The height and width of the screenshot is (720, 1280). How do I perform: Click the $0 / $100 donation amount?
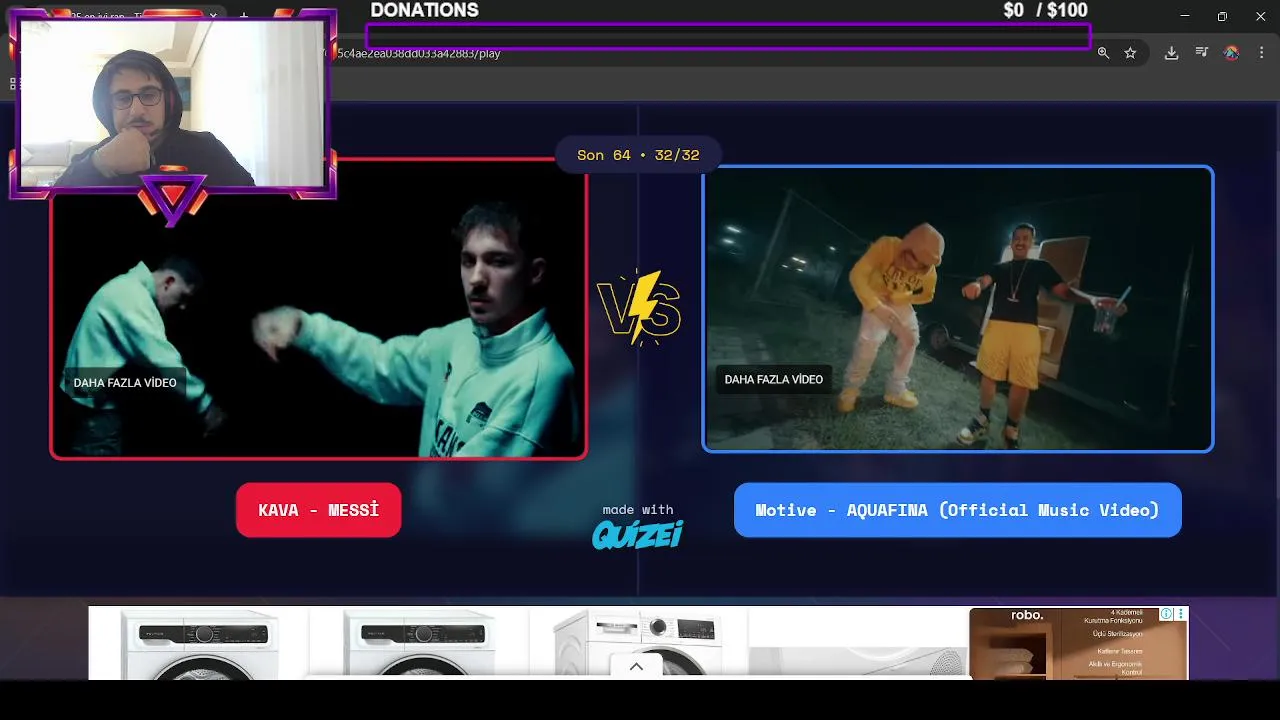click(1045, 10)
